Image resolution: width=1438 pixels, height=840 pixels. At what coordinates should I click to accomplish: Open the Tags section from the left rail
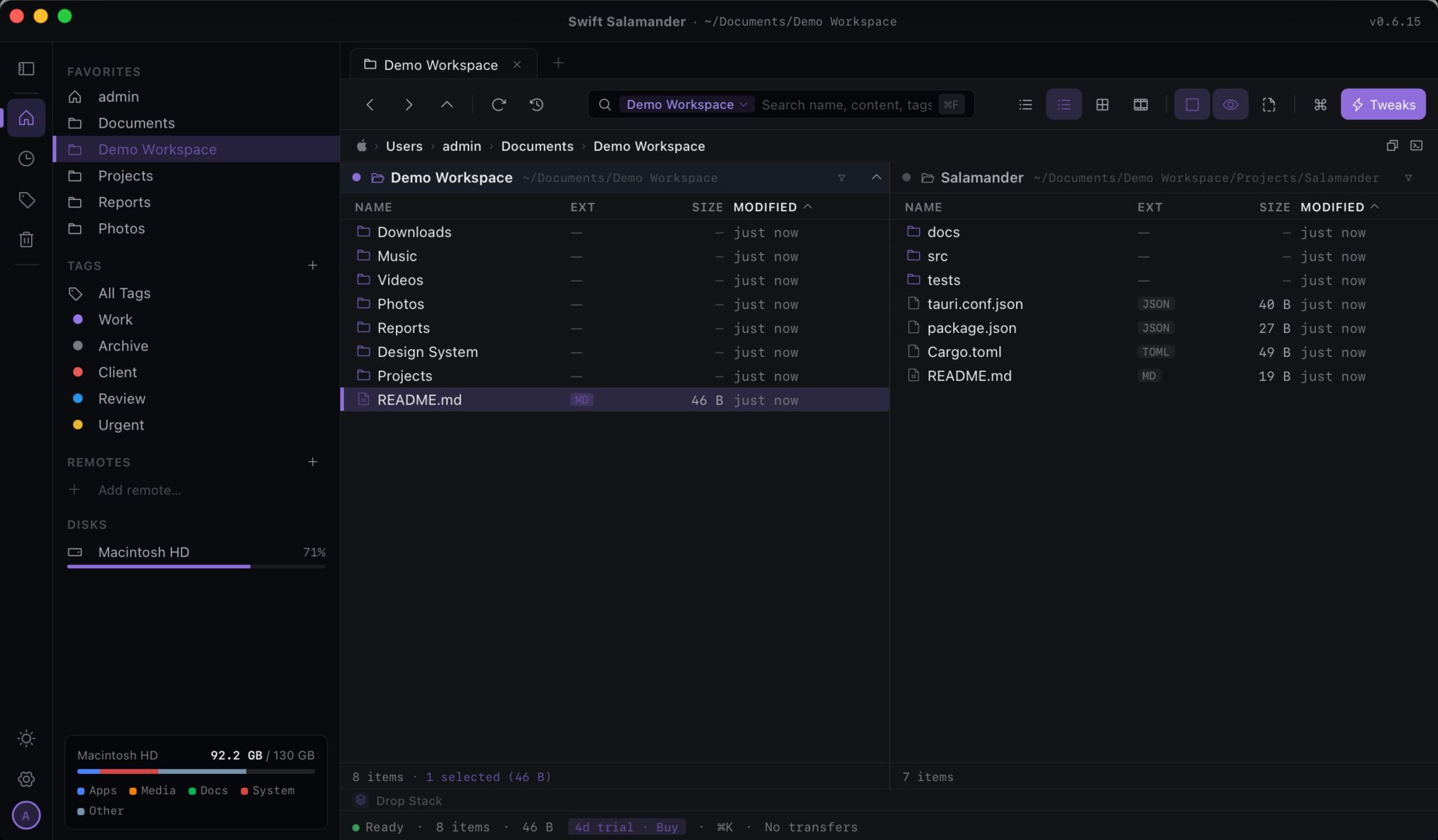[x=26, y=200]
